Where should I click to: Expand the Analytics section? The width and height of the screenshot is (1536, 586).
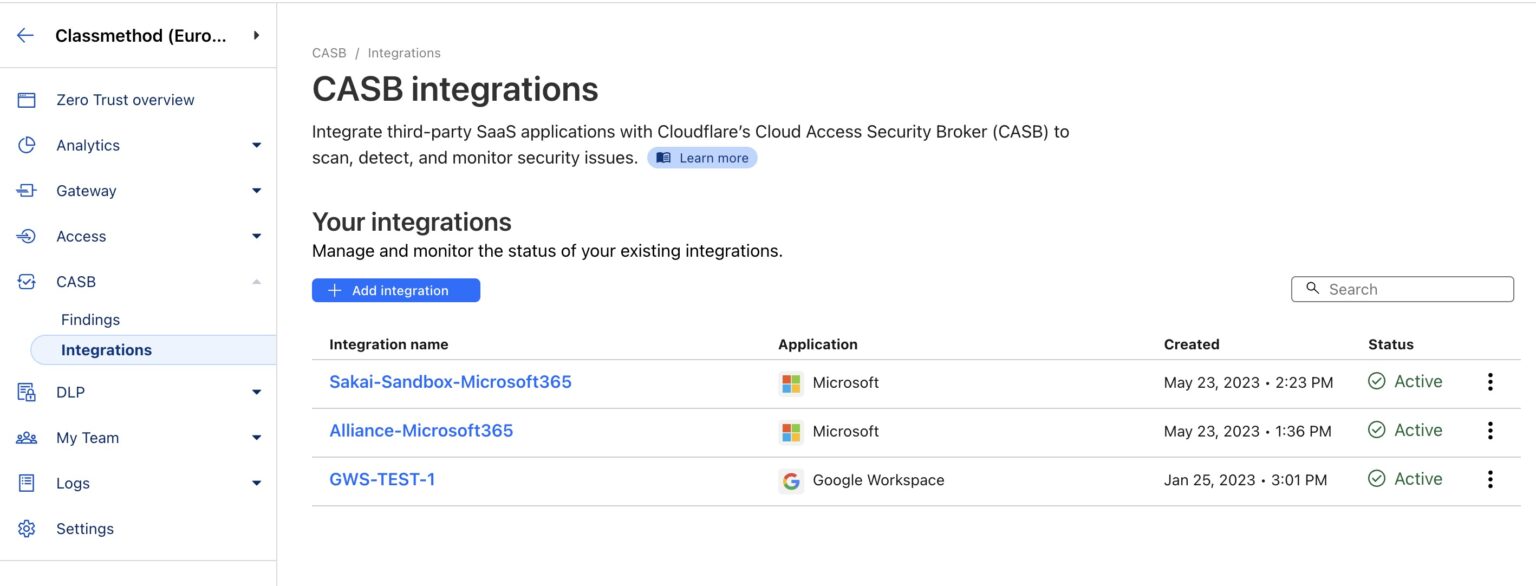click(x=257, y=145)
